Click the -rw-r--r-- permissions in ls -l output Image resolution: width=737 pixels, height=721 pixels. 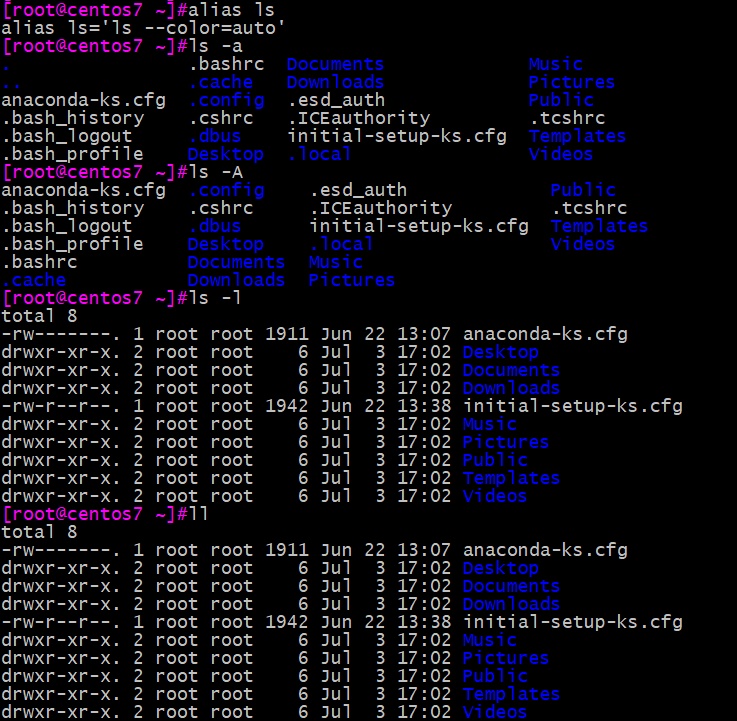tap(60, 406)
